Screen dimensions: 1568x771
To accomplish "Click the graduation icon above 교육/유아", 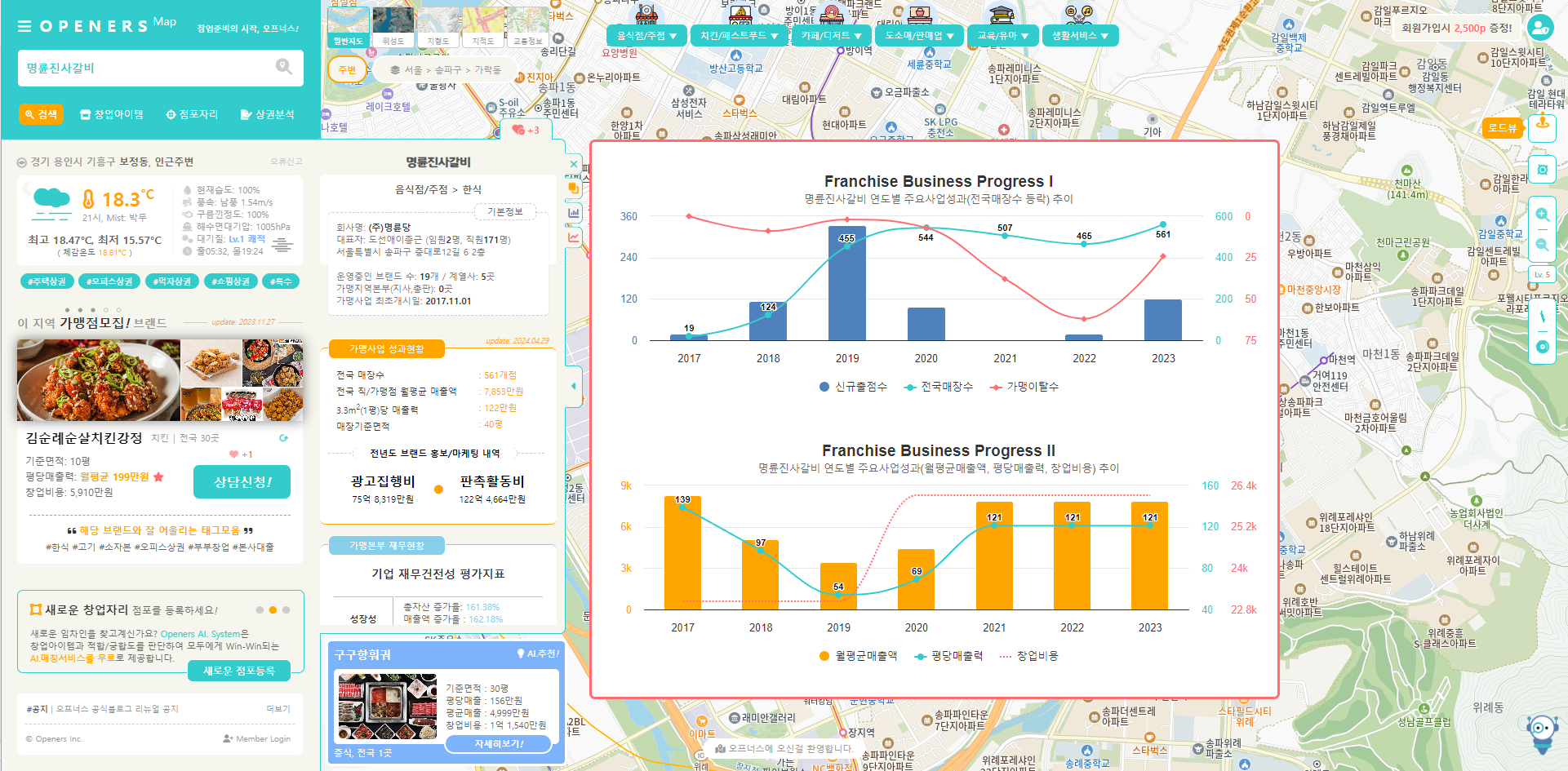I will pos(1002,12).
